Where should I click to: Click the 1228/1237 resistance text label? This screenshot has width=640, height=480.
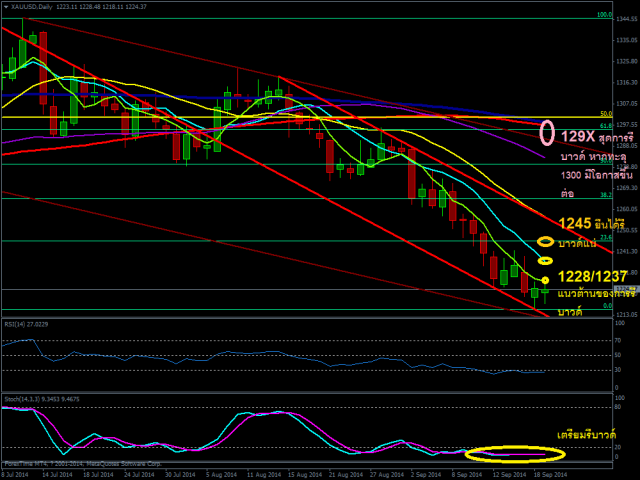tap(592, 276)
